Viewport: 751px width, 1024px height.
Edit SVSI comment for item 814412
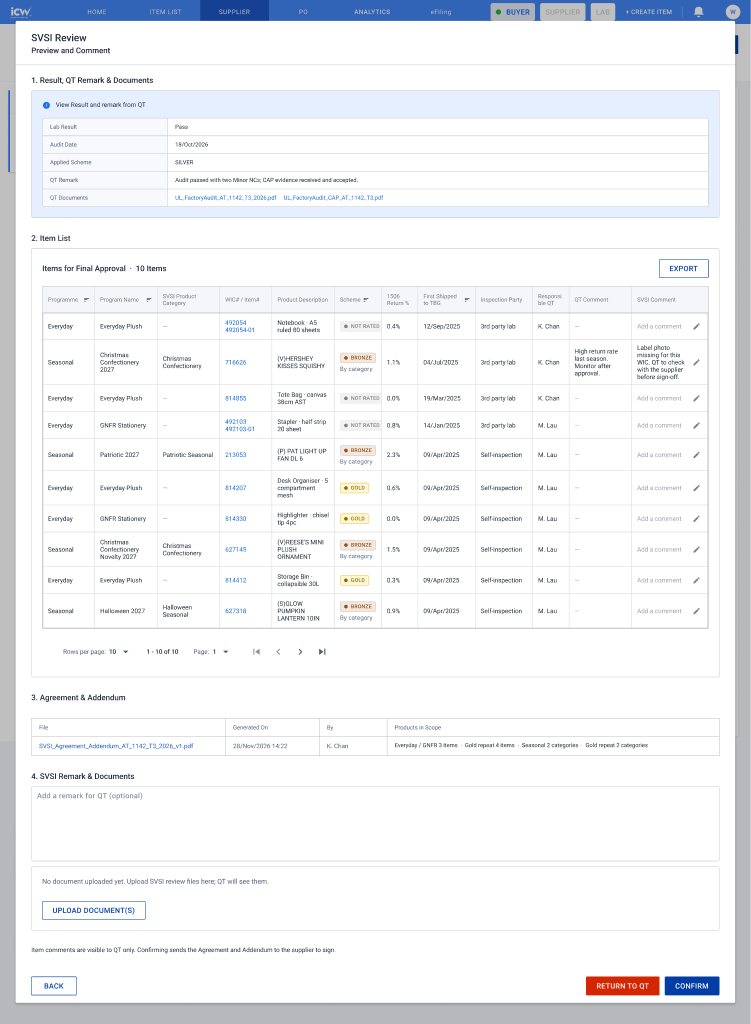coord(696,581)
